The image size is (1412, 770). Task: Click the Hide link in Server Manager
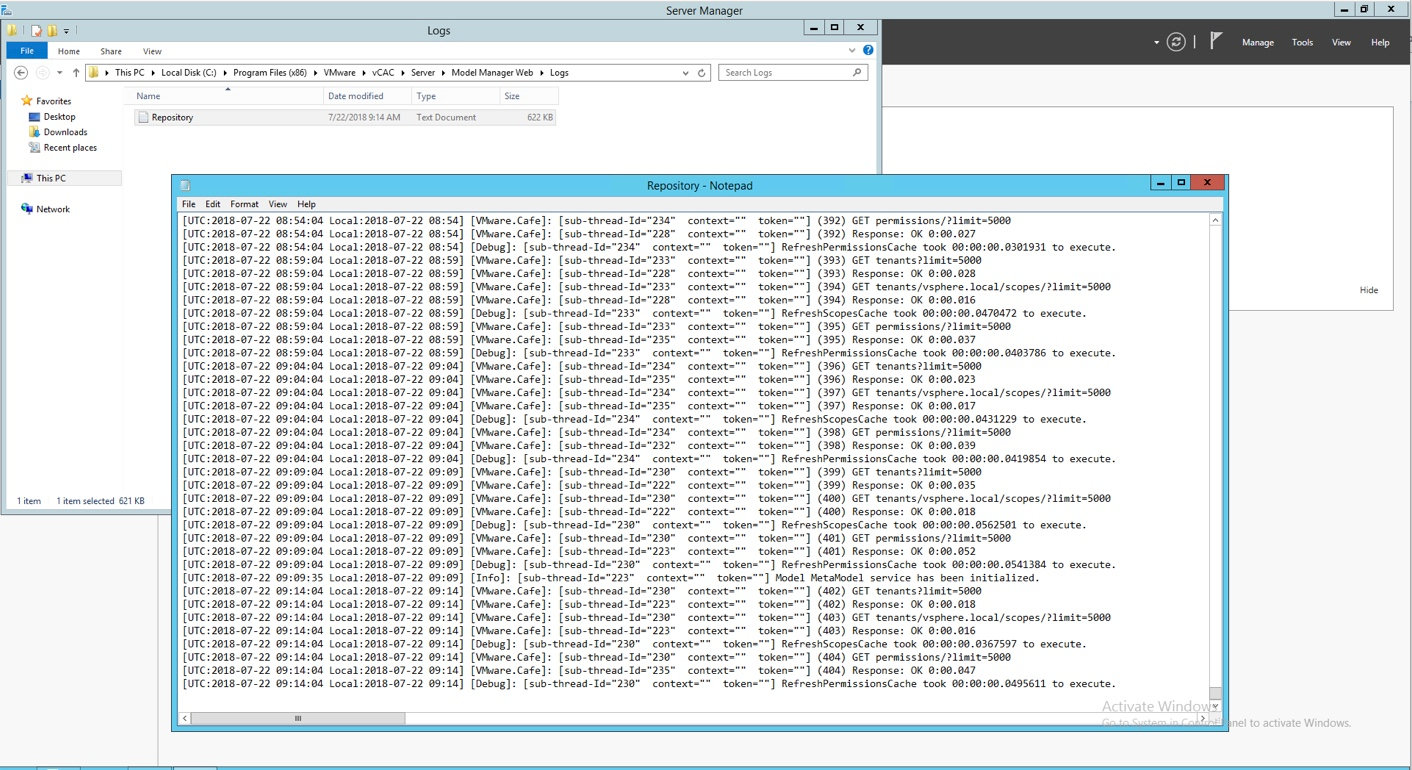click(x=1369, y=290)
